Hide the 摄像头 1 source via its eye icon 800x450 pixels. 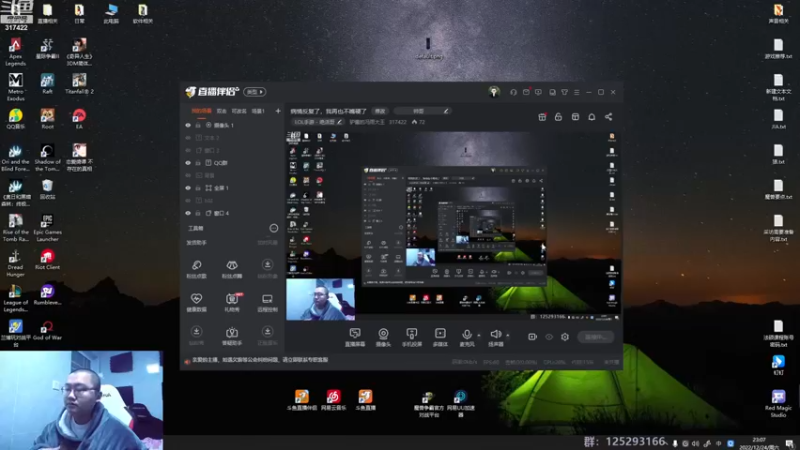(188, 125)
